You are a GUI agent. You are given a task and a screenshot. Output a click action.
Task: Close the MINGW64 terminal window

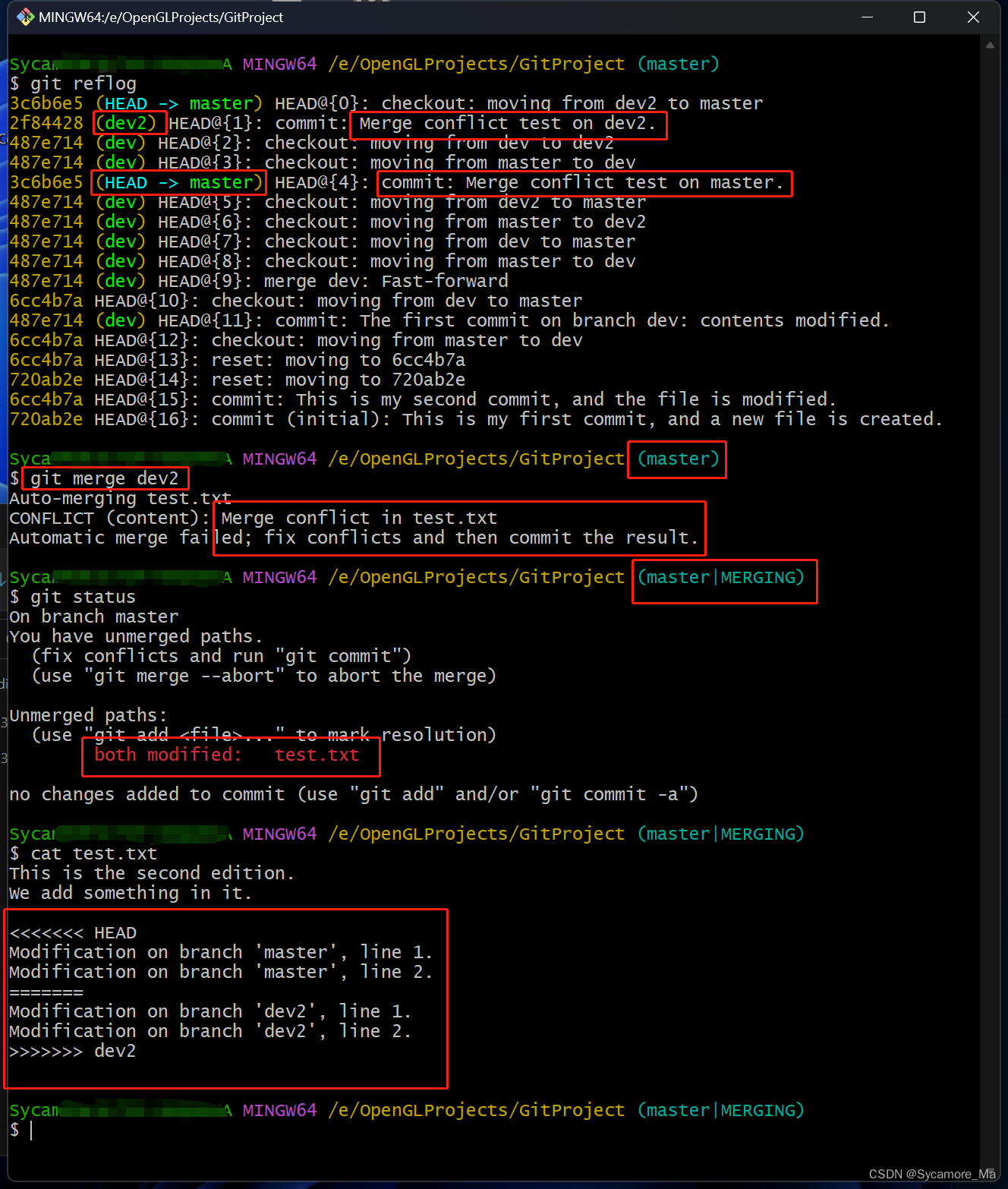pos(973,17)
